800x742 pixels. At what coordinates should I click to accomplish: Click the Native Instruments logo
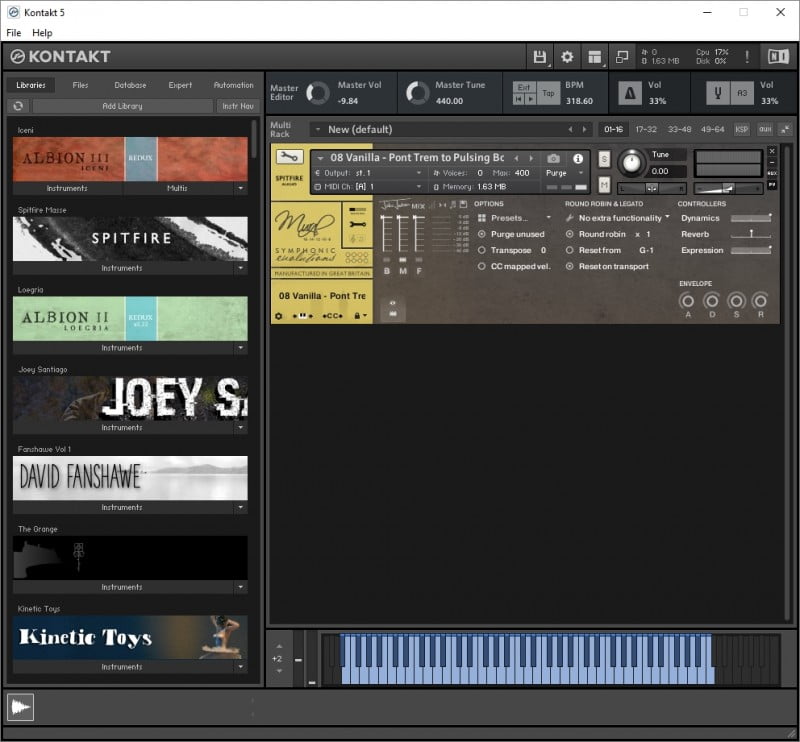(778, 56)
